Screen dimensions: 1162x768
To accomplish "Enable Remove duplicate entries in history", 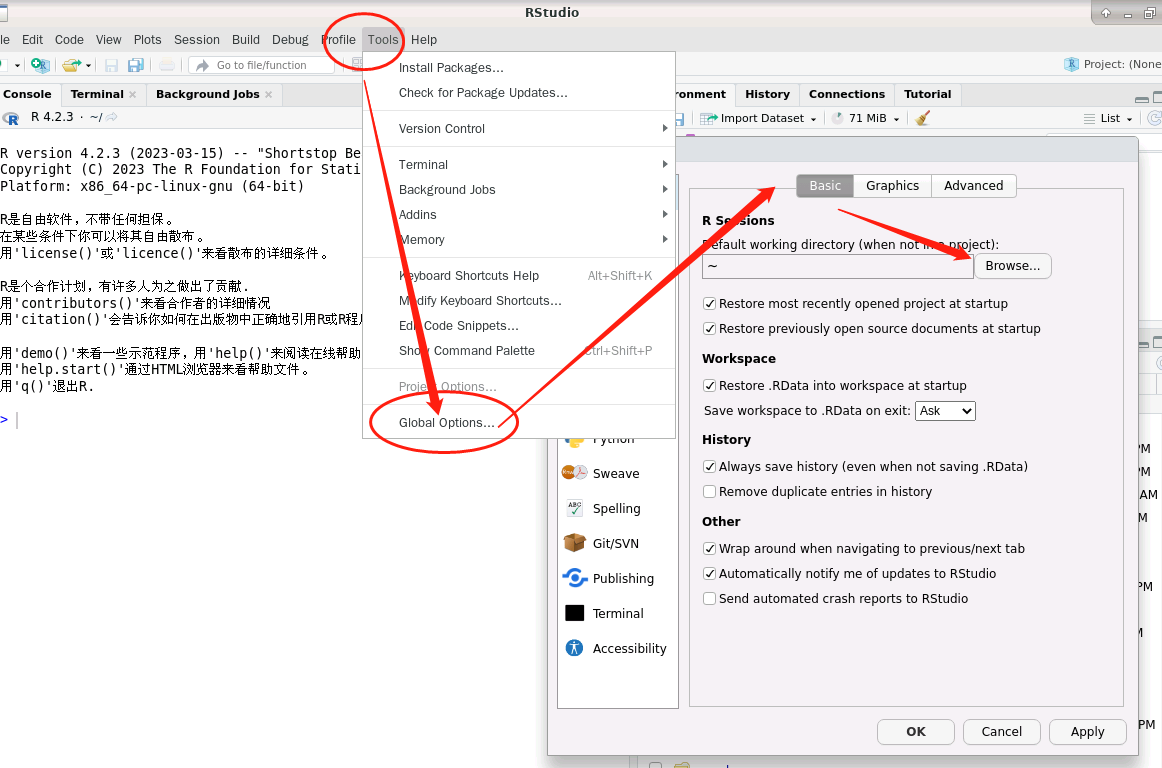I will point(709,491).
